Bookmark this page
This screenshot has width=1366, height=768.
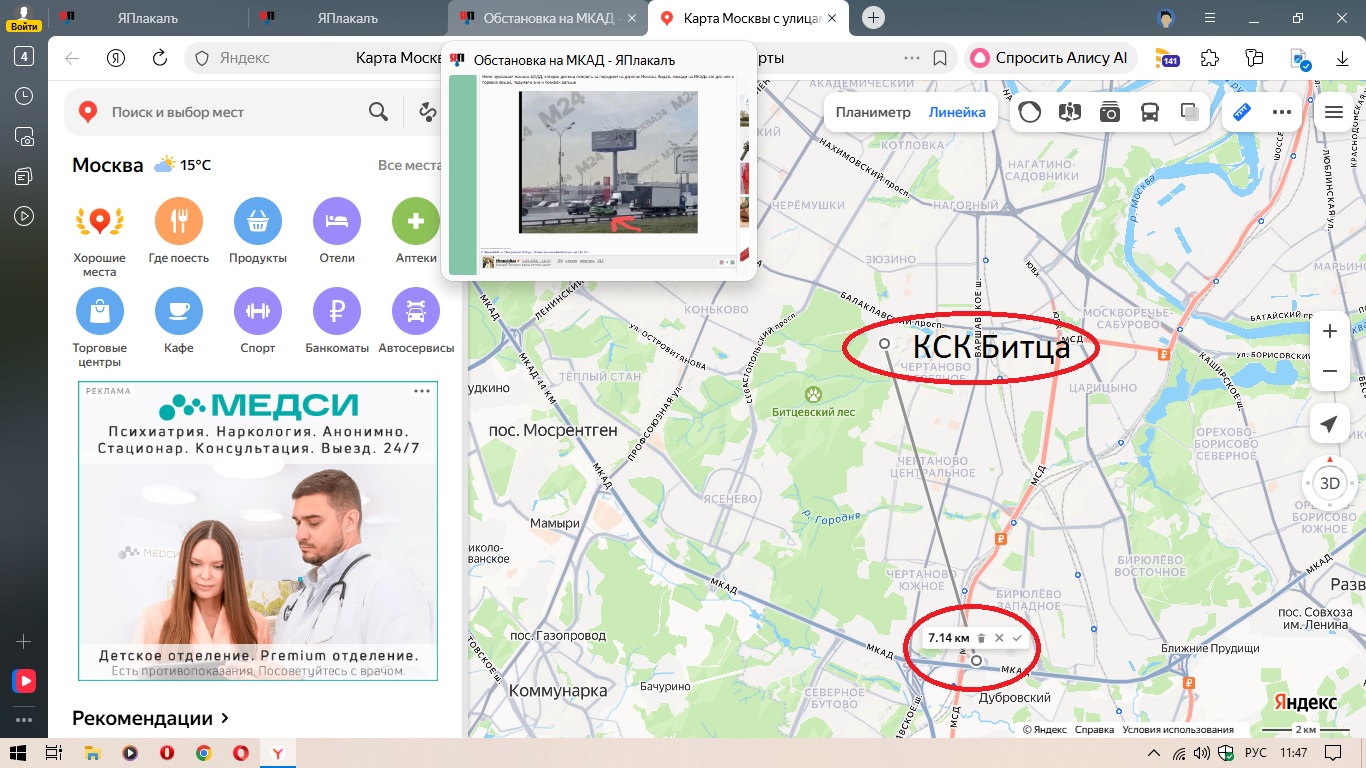940,58
